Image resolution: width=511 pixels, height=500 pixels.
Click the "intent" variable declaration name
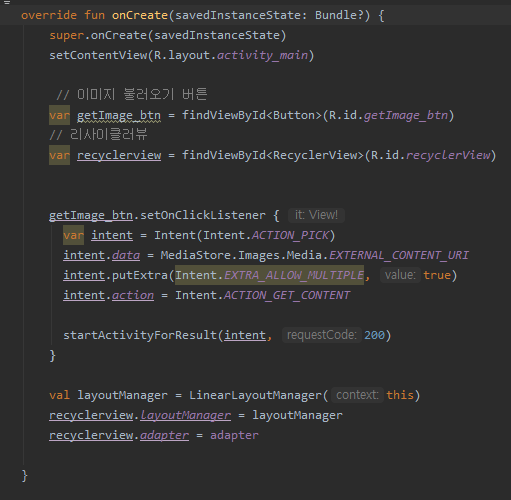(x=112, y=235)
